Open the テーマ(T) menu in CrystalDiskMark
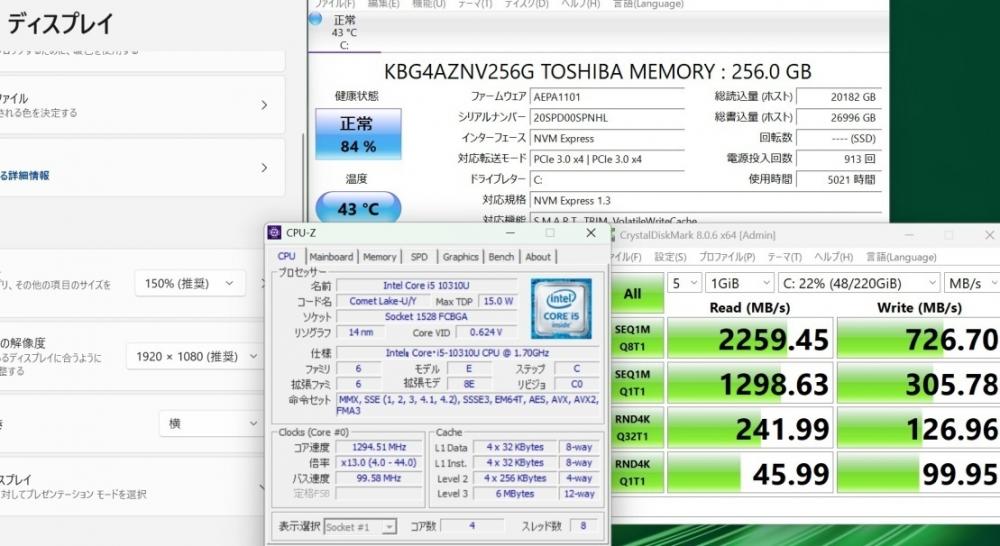This screenshot has width=1000, height=546. click(x=784, y=257)
